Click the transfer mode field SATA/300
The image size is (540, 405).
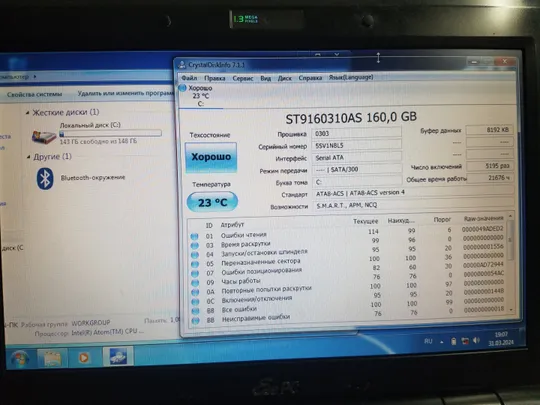[x=356, y=169]
